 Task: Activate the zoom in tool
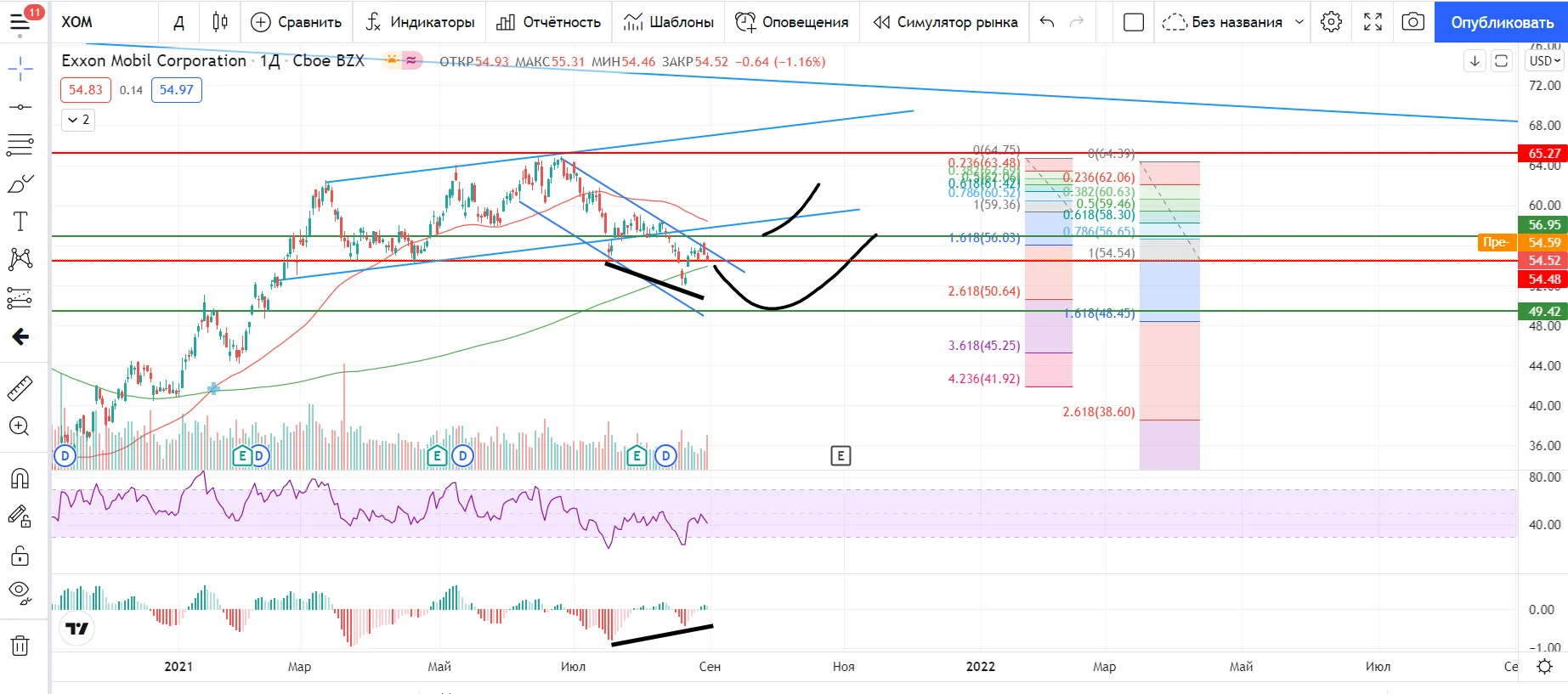20,426
